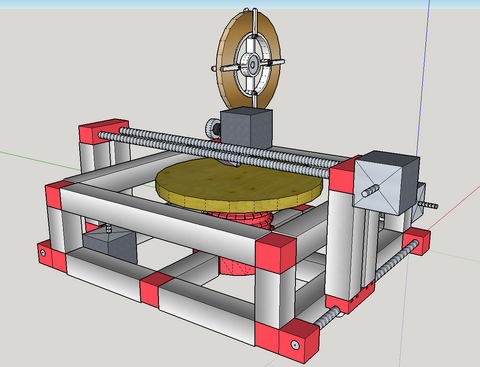Click the bolt on the left bottom red corner
Screen dimensions: 480x367
[43, 253]
